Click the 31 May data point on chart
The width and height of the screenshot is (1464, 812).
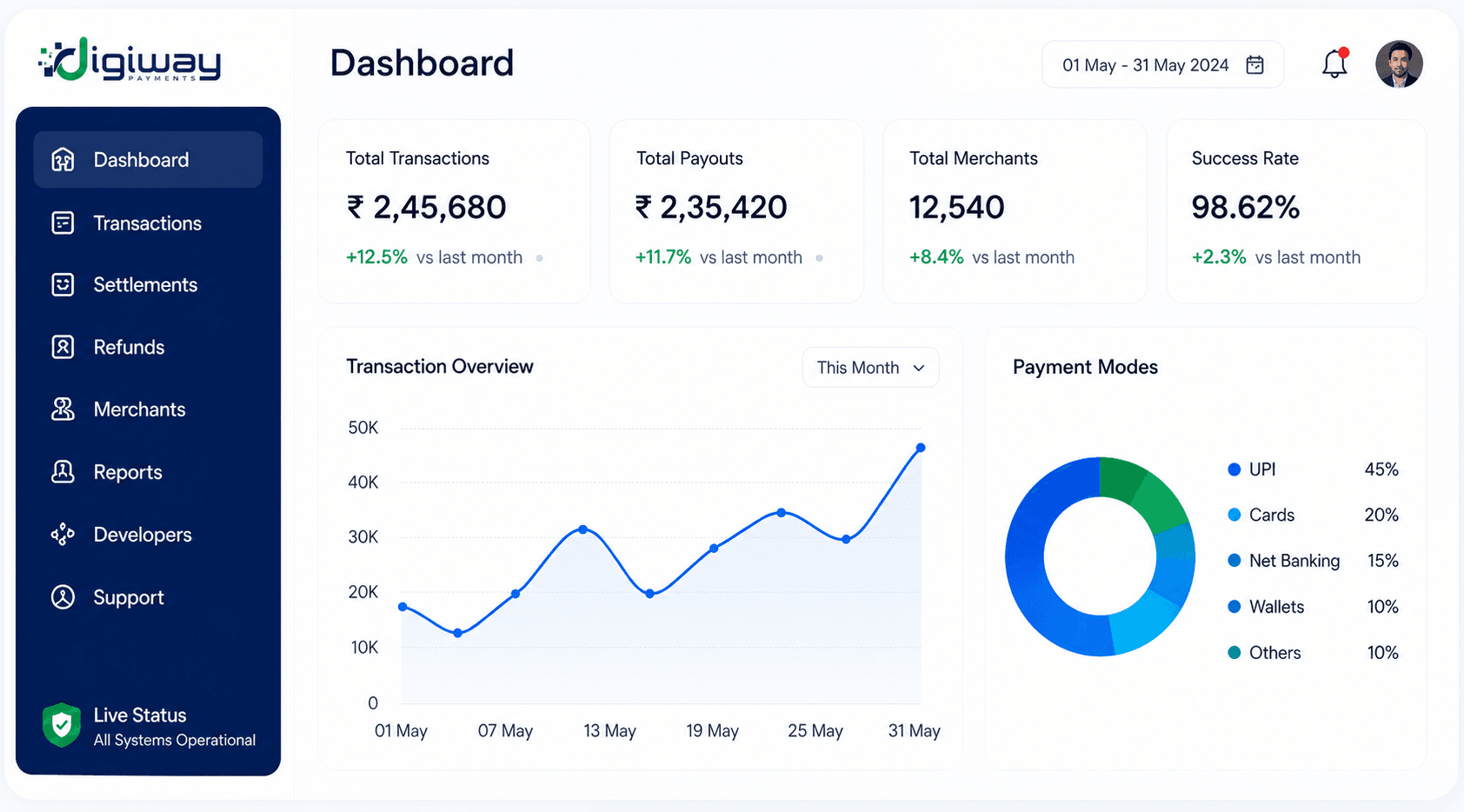(x=921, y=448)
